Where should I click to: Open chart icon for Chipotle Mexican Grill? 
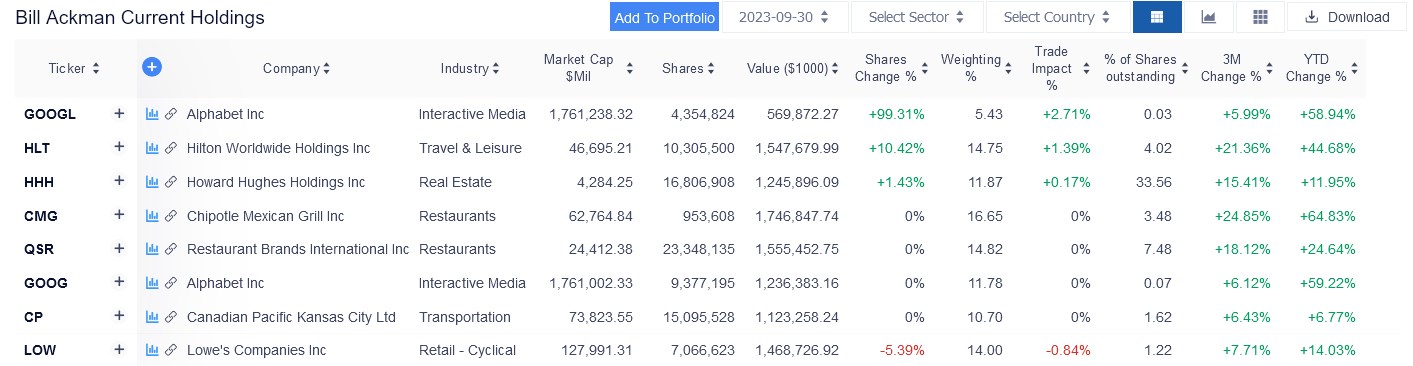pos(153,216)
